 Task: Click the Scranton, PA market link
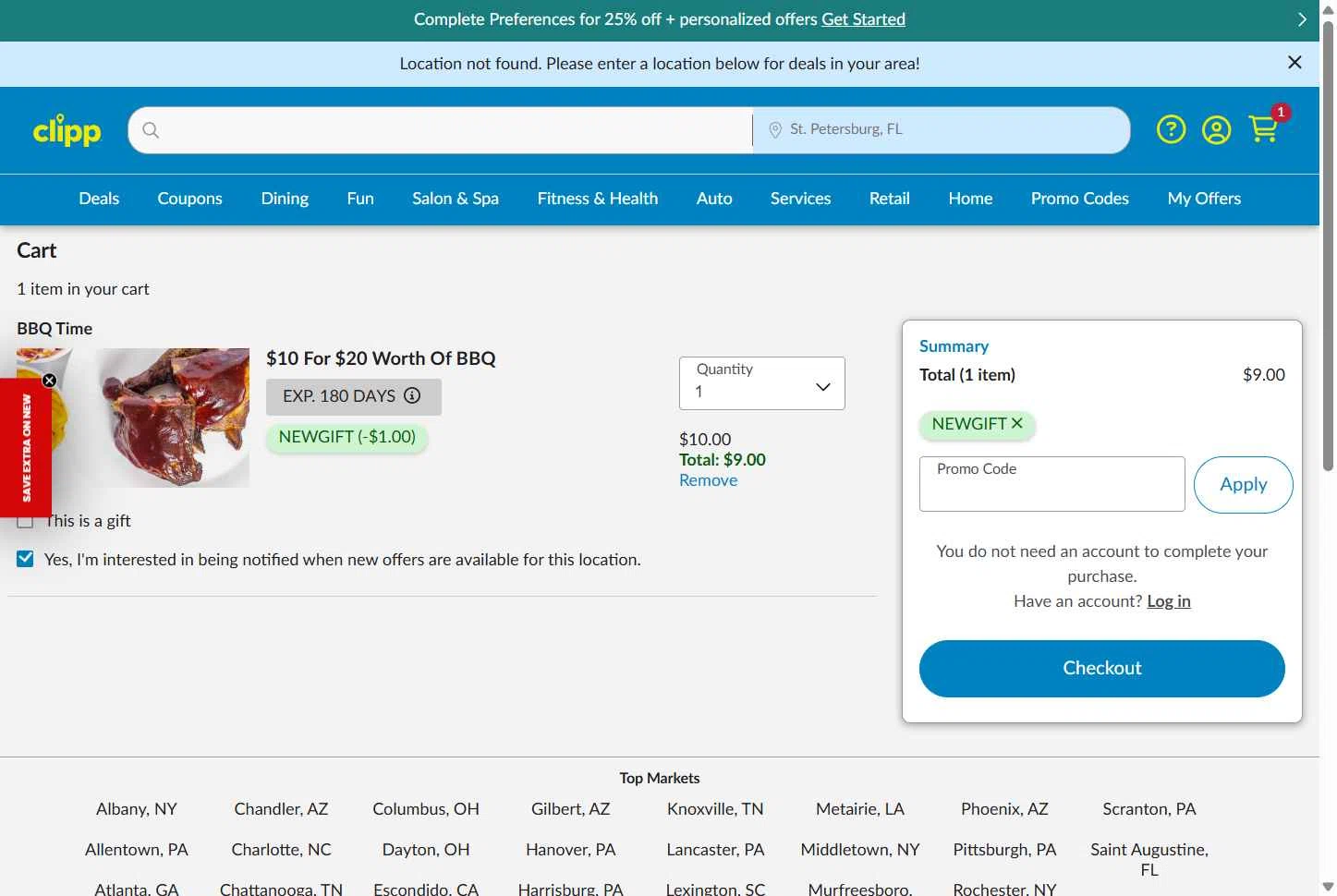tap(1149, 809)
